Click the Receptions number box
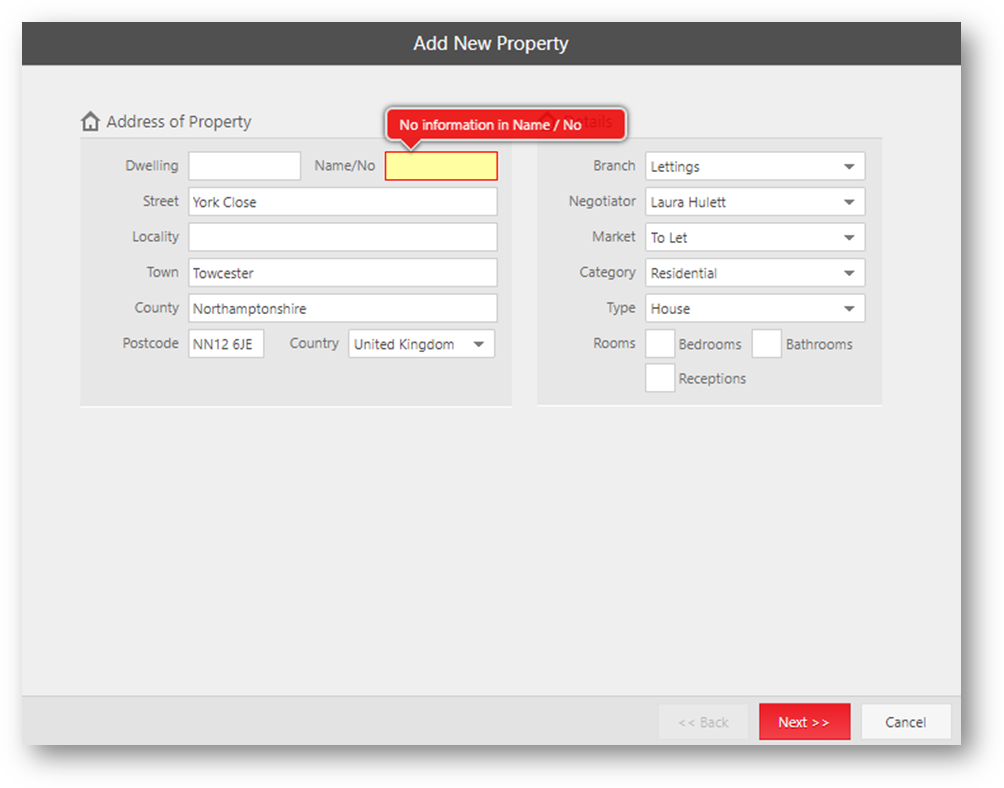This screenshot has height=788, width=1004. point(660,378)
